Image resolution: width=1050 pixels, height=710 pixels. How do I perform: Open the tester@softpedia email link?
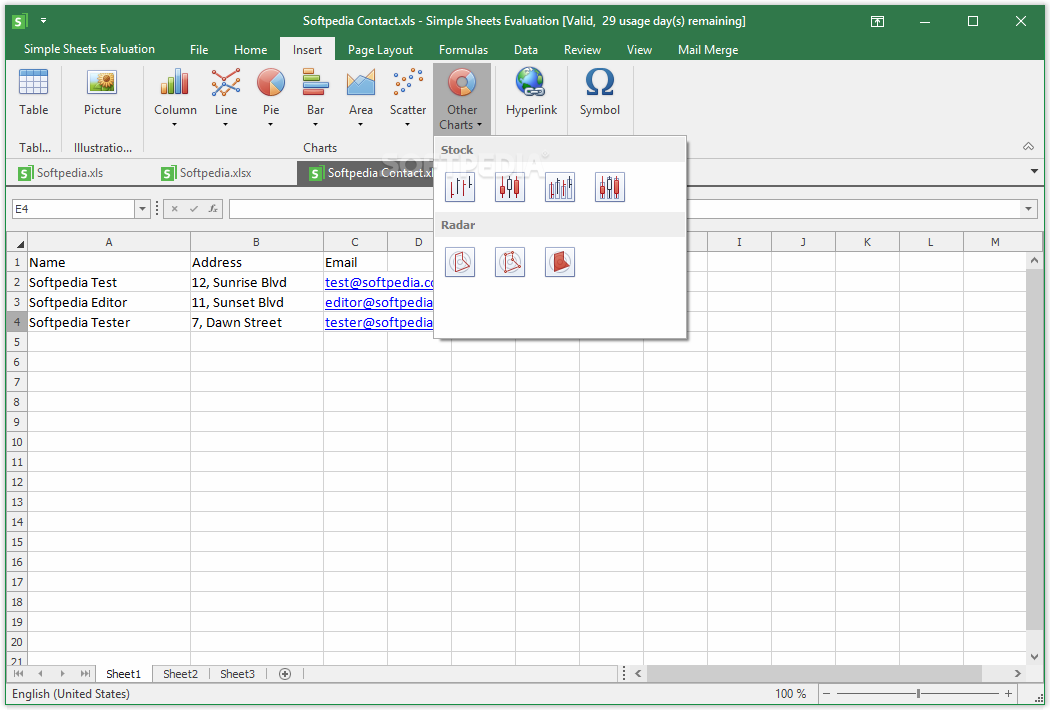pyautogui.click(x=379, y=323)
